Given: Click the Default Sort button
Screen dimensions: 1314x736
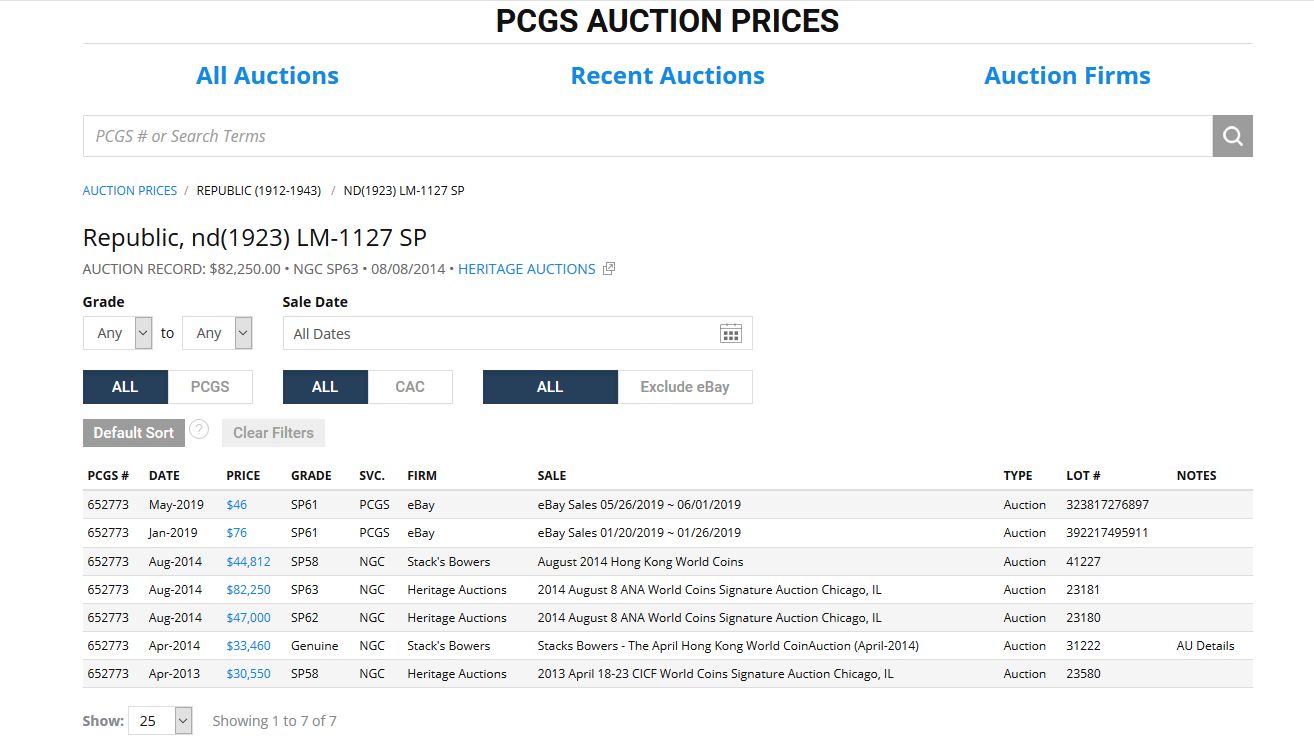Looking at the screenshot, I should 134,433.
